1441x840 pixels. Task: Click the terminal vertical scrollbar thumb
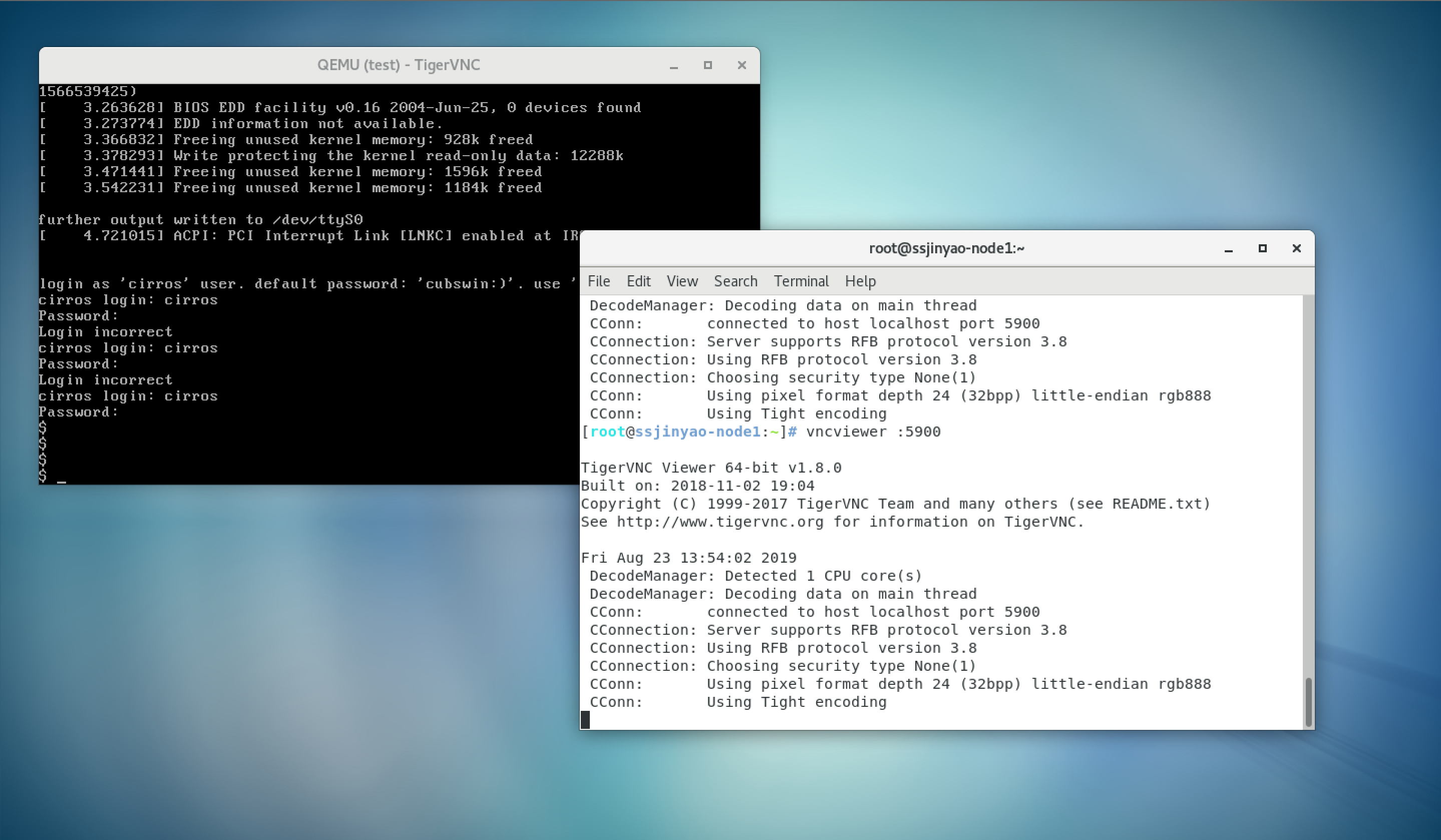pyautogui.click(x=1308, y=702)
